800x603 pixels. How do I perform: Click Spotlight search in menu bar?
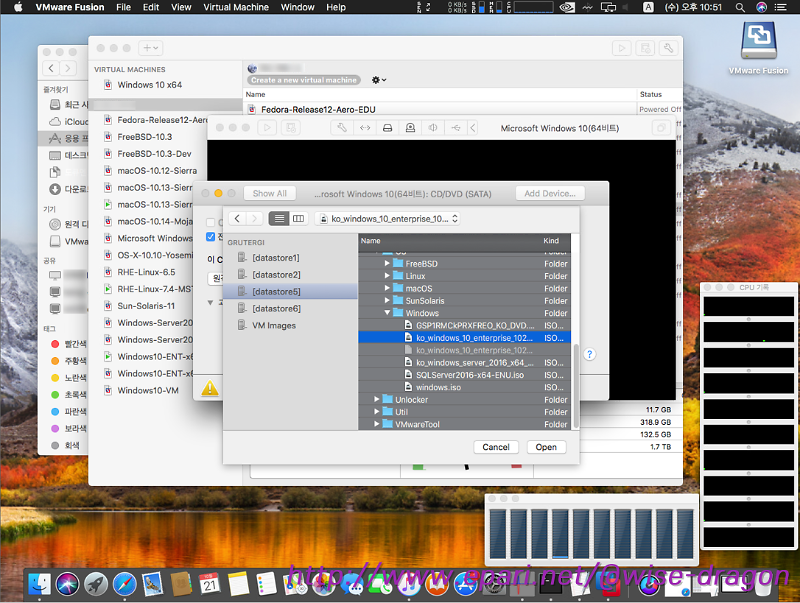coord(740,7)
